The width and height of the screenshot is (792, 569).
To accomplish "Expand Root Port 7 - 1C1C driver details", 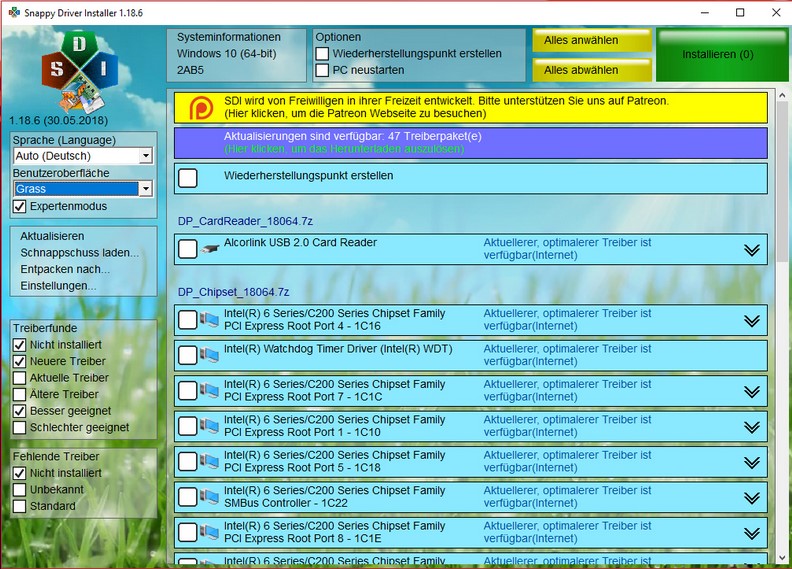I will [x=752, y=392].
